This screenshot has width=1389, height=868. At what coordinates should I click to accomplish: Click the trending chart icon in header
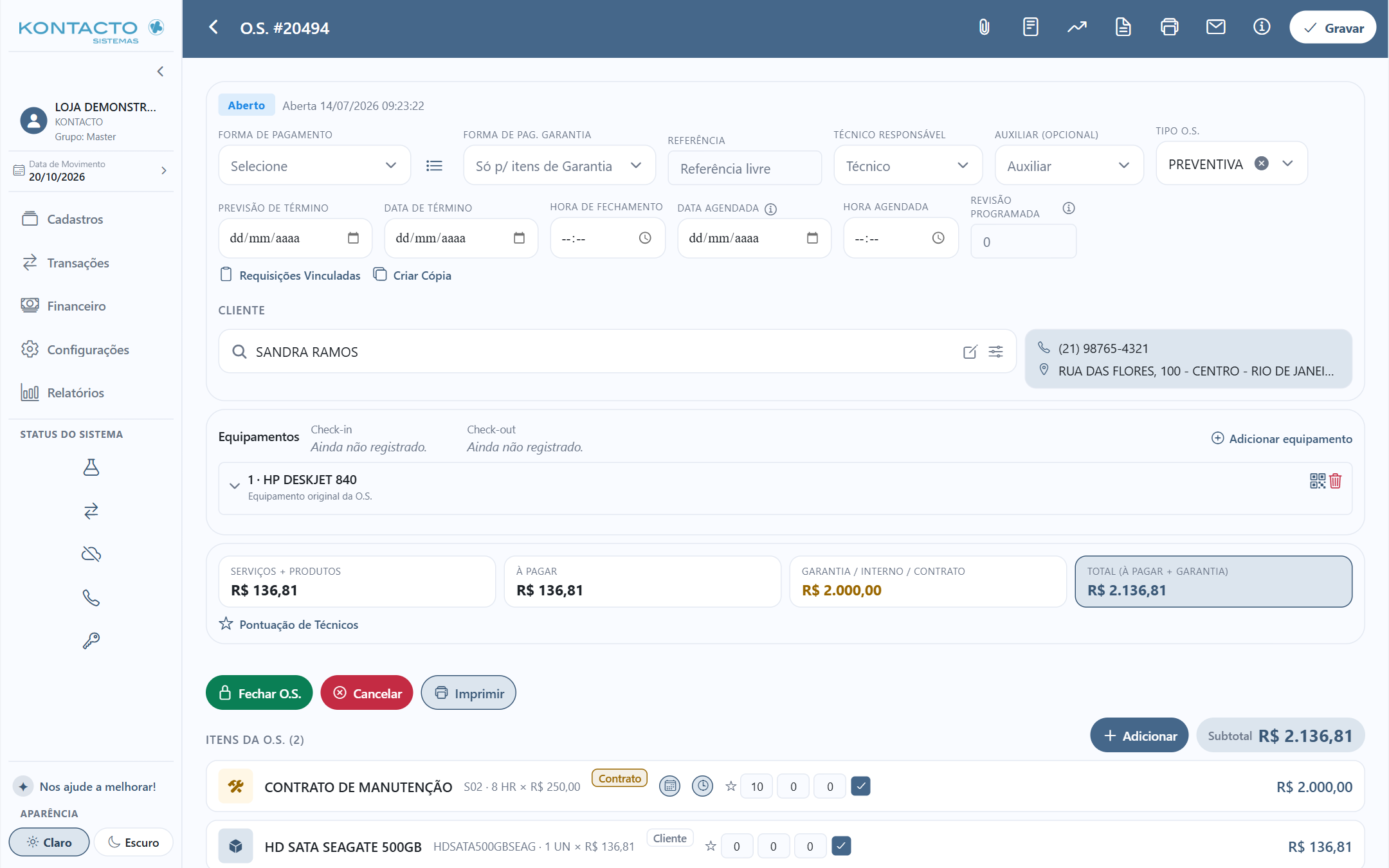(1077, 27)
